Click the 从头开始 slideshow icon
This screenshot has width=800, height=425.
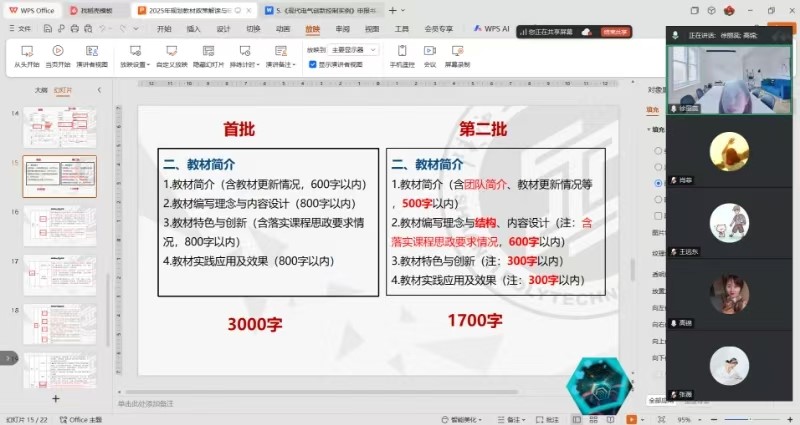(x=26, y=55)
